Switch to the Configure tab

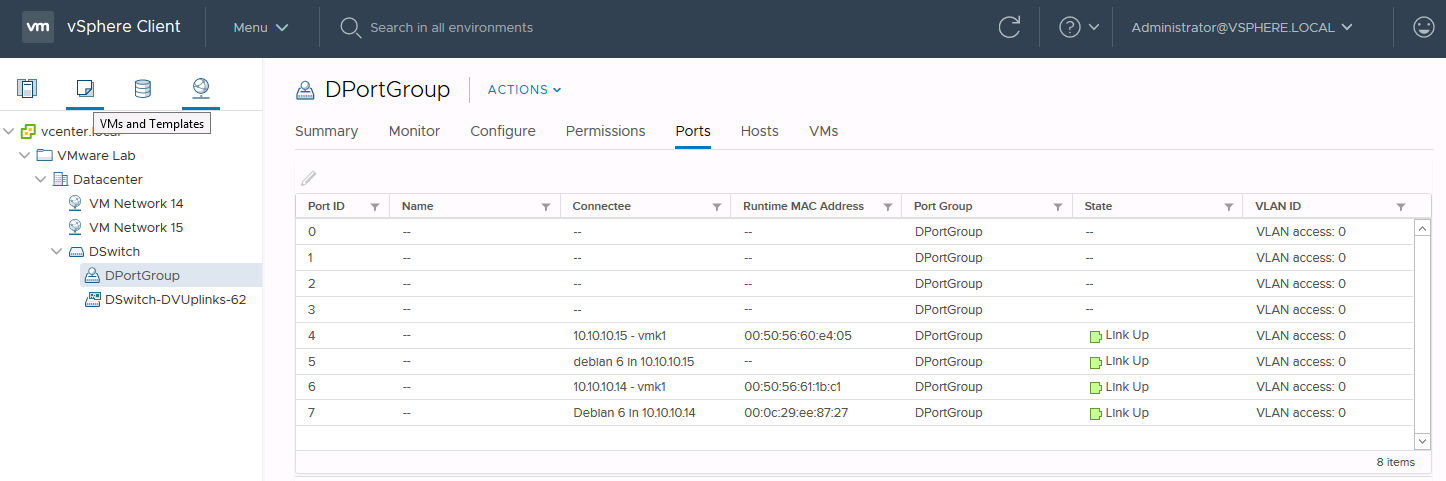[503, 131]
